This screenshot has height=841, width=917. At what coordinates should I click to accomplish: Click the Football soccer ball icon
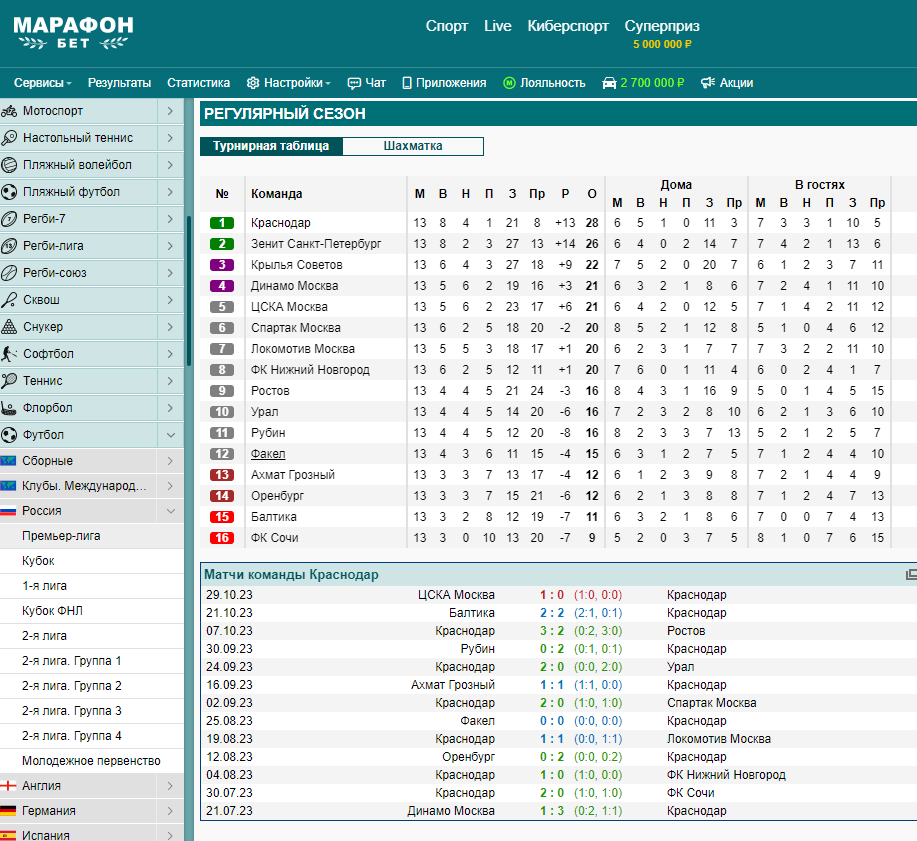click(x=9, y=435)
